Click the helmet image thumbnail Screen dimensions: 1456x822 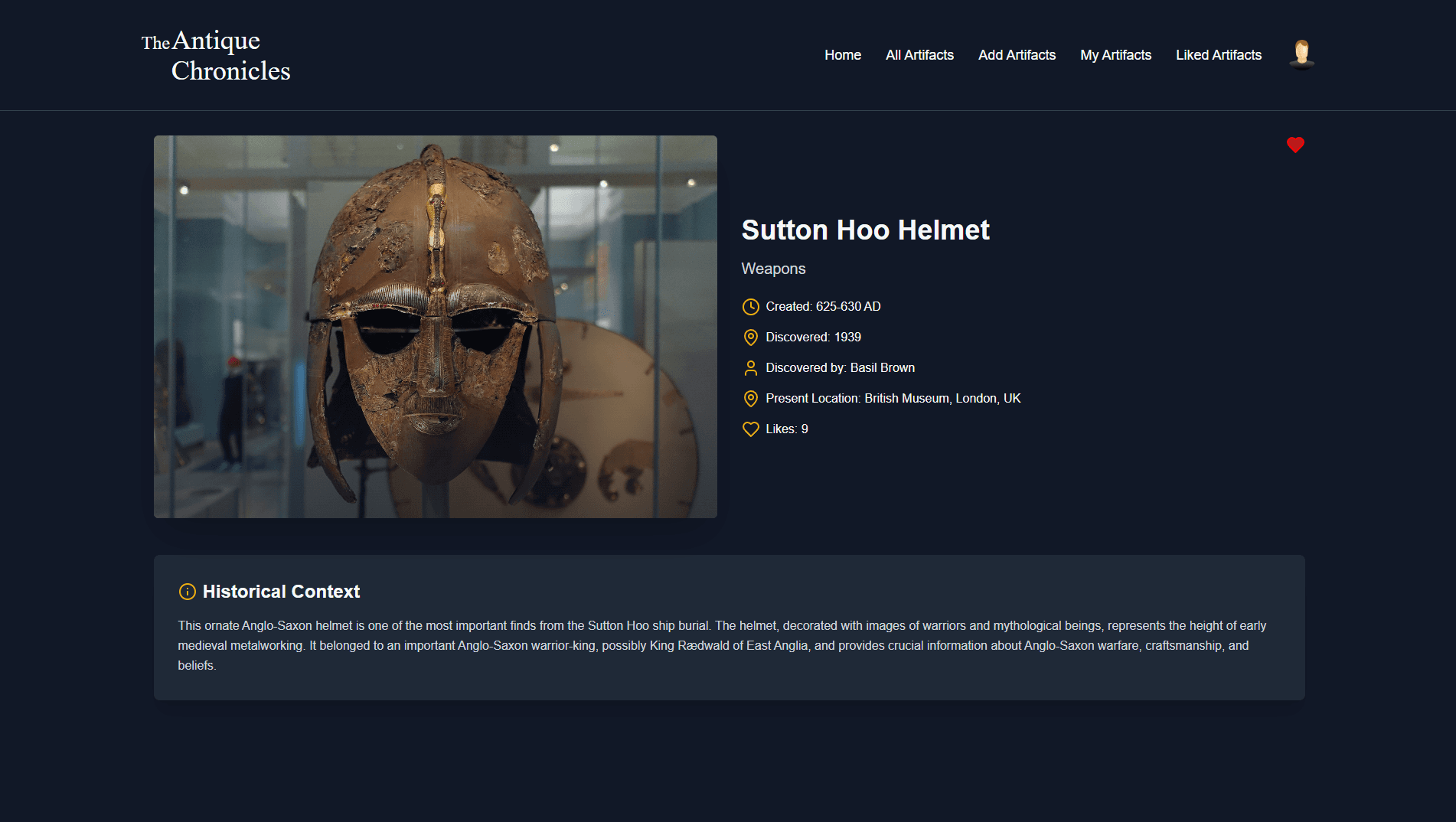coord(436,326)
